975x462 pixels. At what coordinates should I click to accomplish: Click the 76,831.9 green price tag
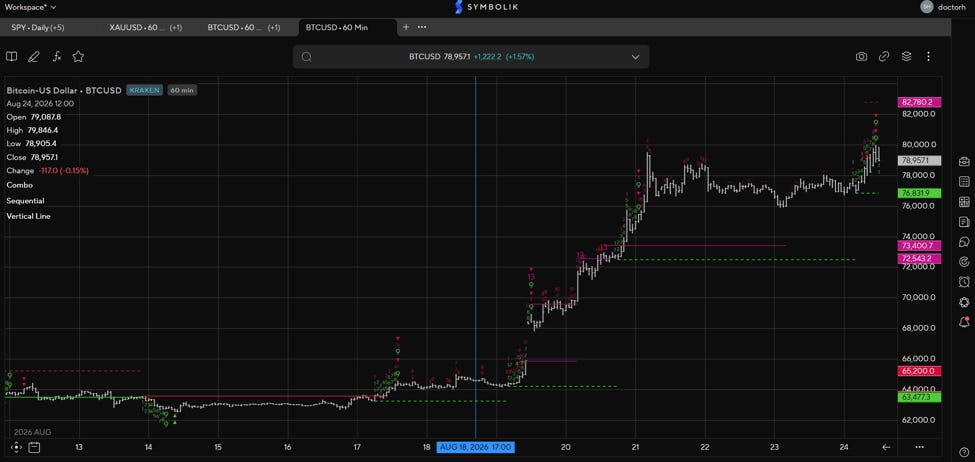920,193
